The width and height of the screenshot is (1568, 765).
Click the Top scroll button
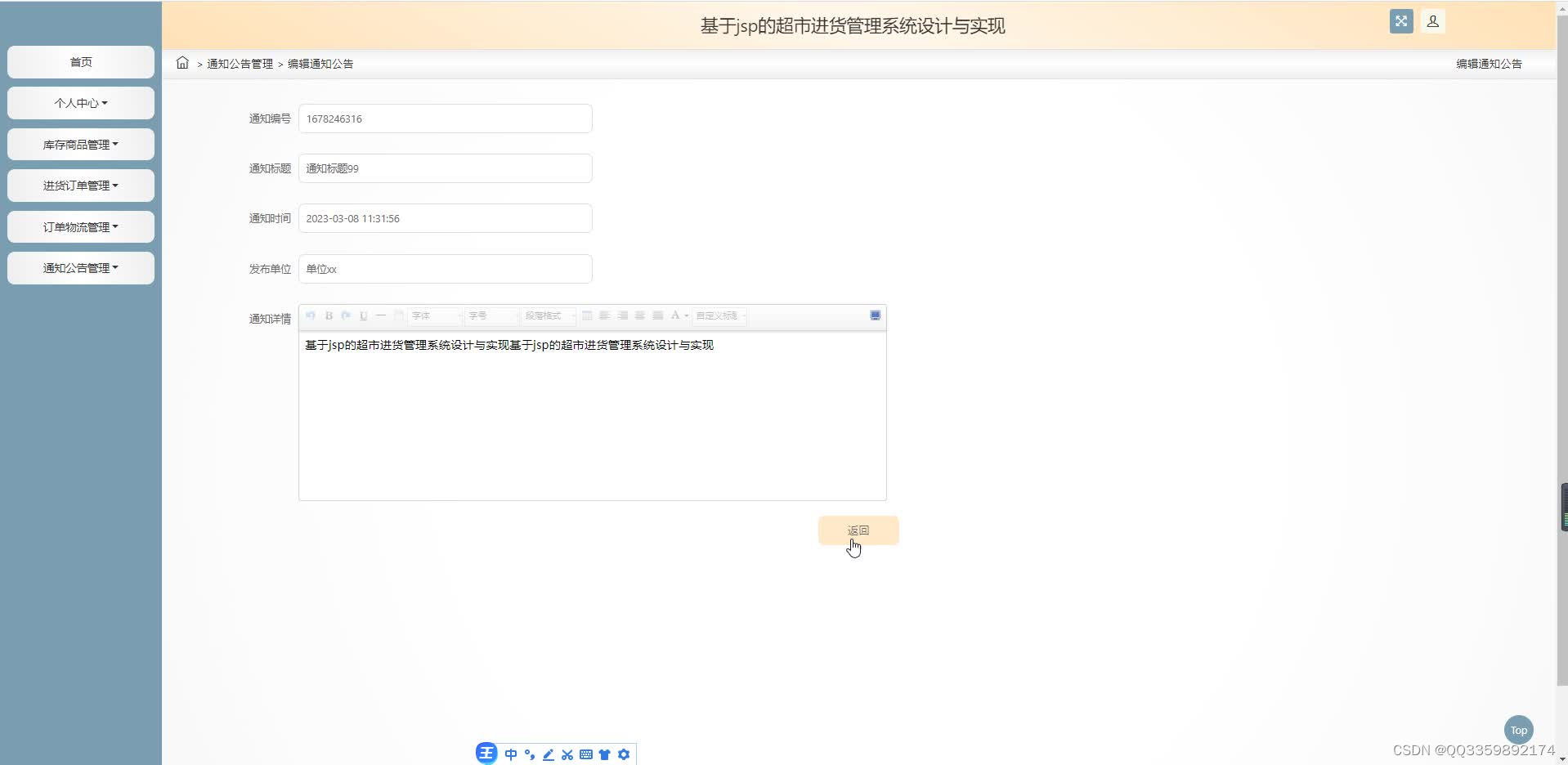click(1518, 730)
